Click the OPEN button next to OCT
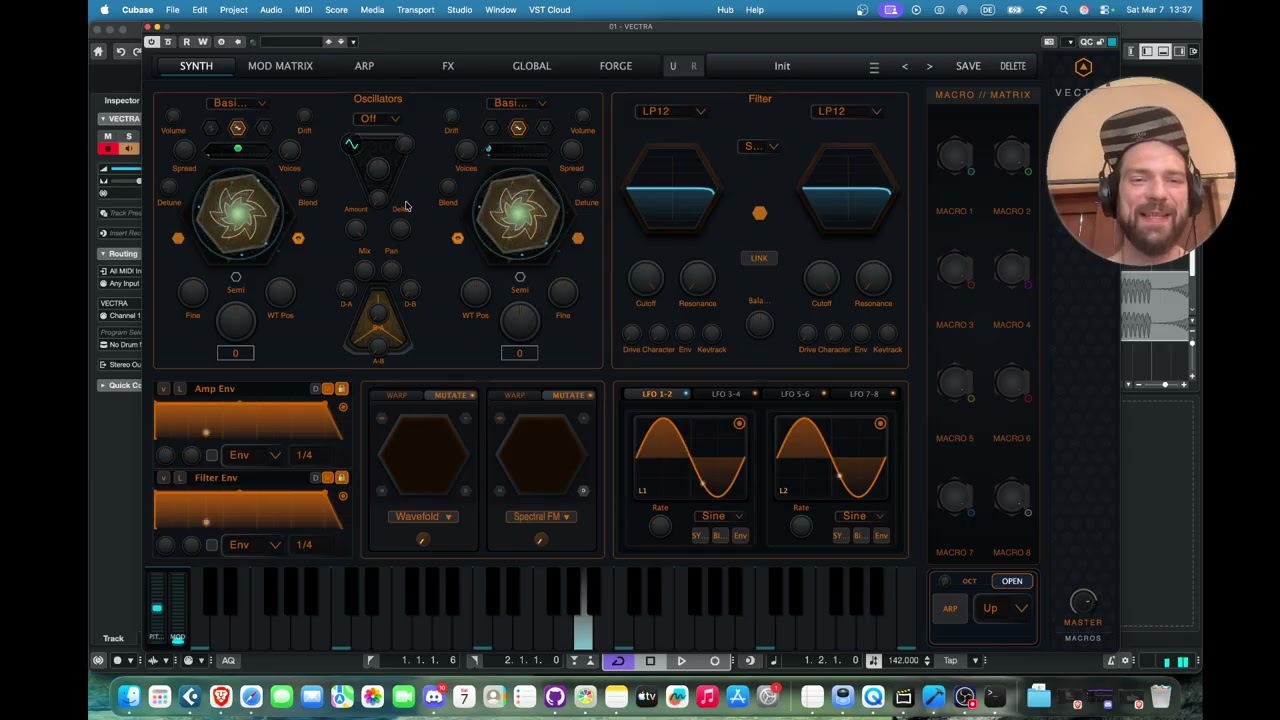Viewport: 1280px width, 720px height. 1012,581
